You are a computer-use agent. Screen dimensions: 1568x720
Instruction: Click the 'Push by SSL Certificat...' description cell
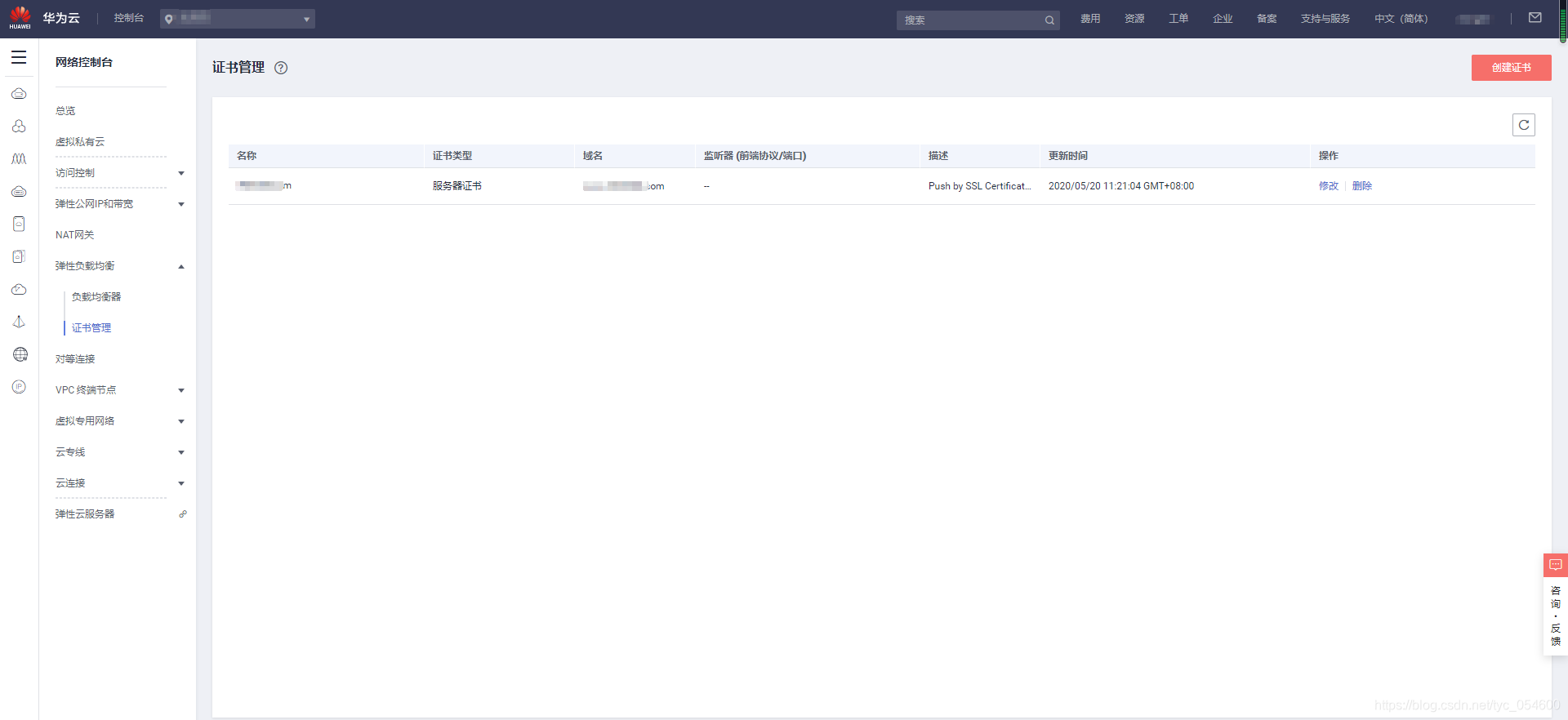pos(980,186)
